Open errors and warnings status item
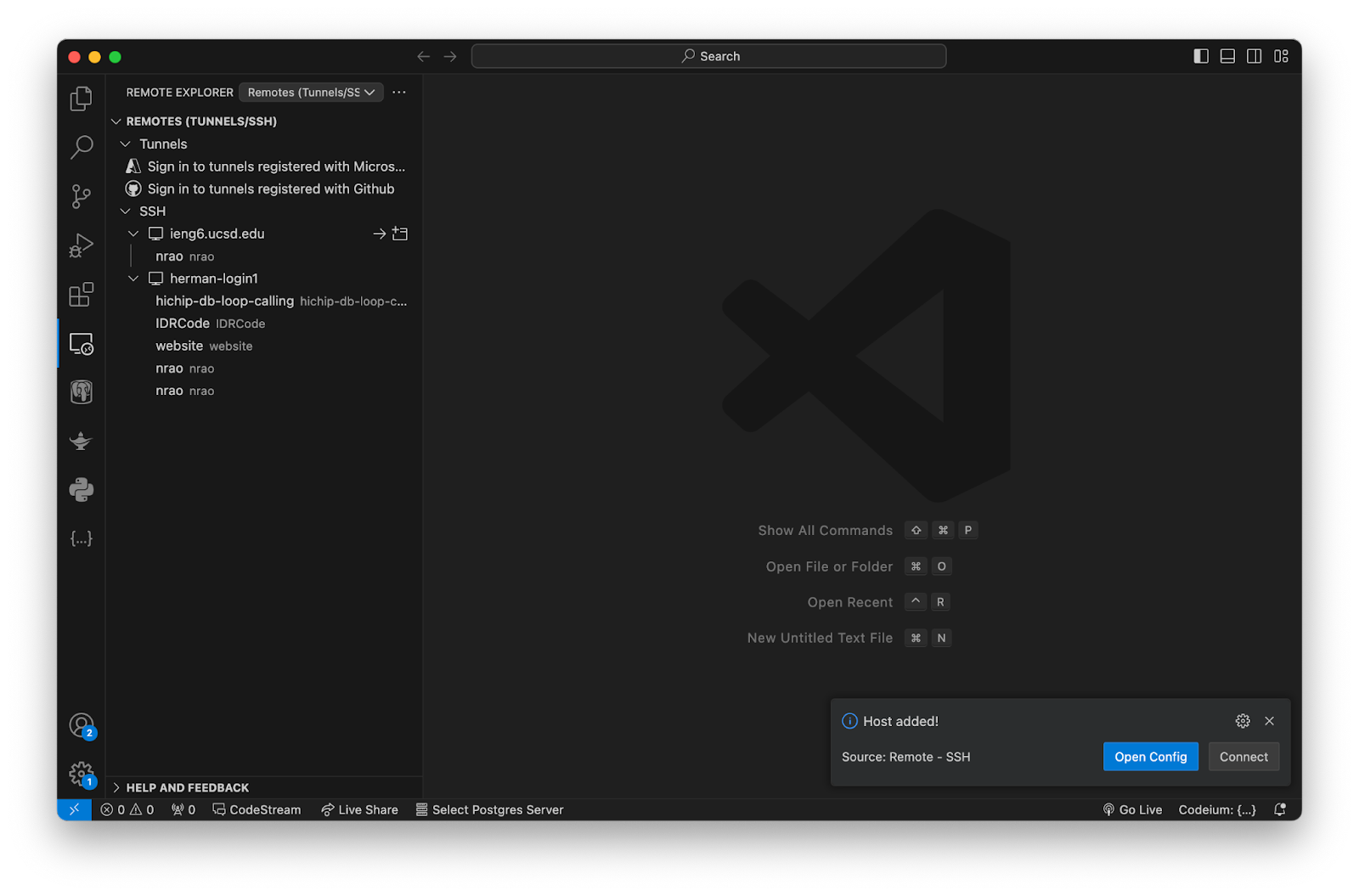Image resolution: width=1359 pixels, height=896 pixels. click(127, 809)
